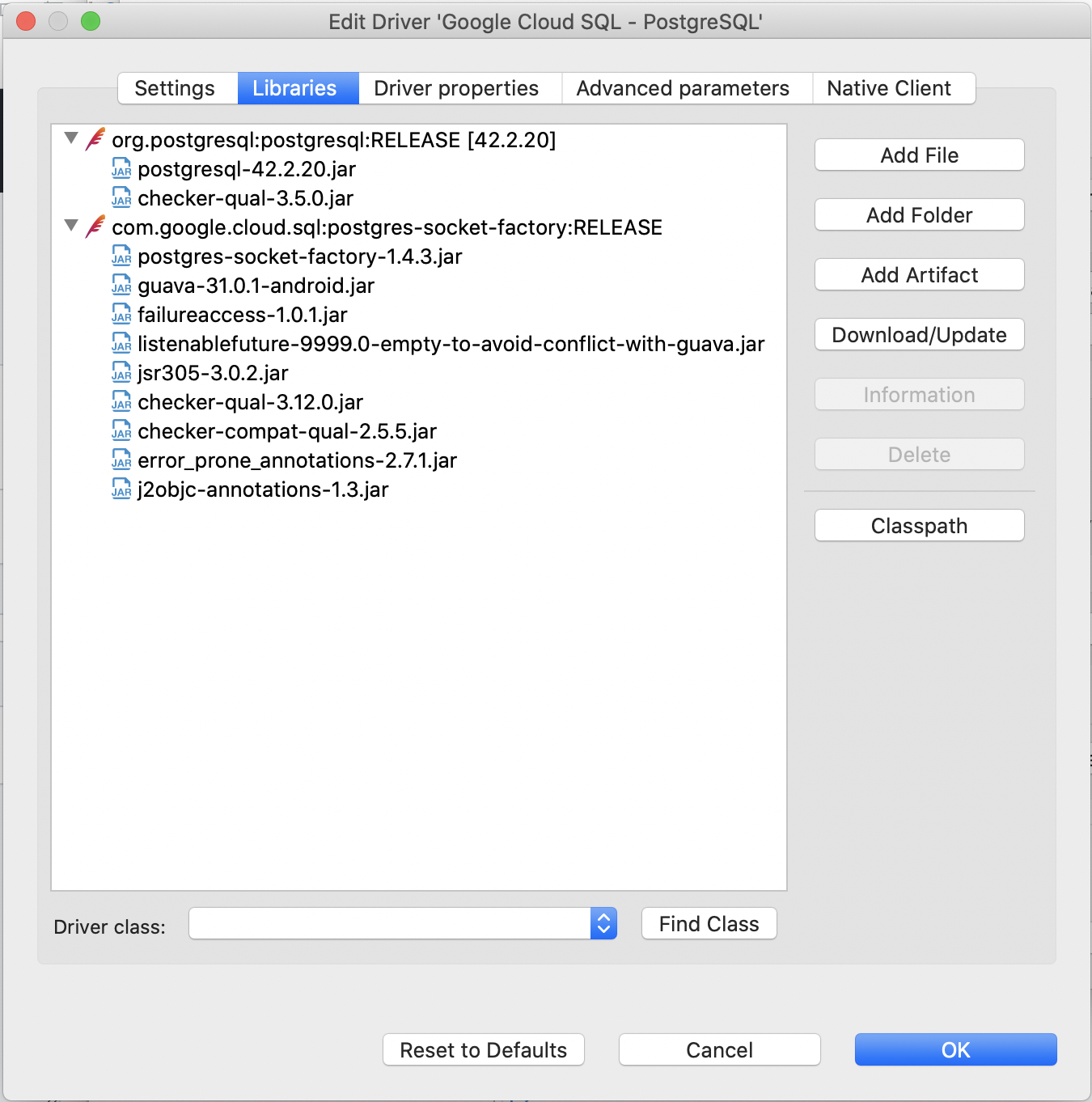Click the Add File button

[x=920, y=155]
